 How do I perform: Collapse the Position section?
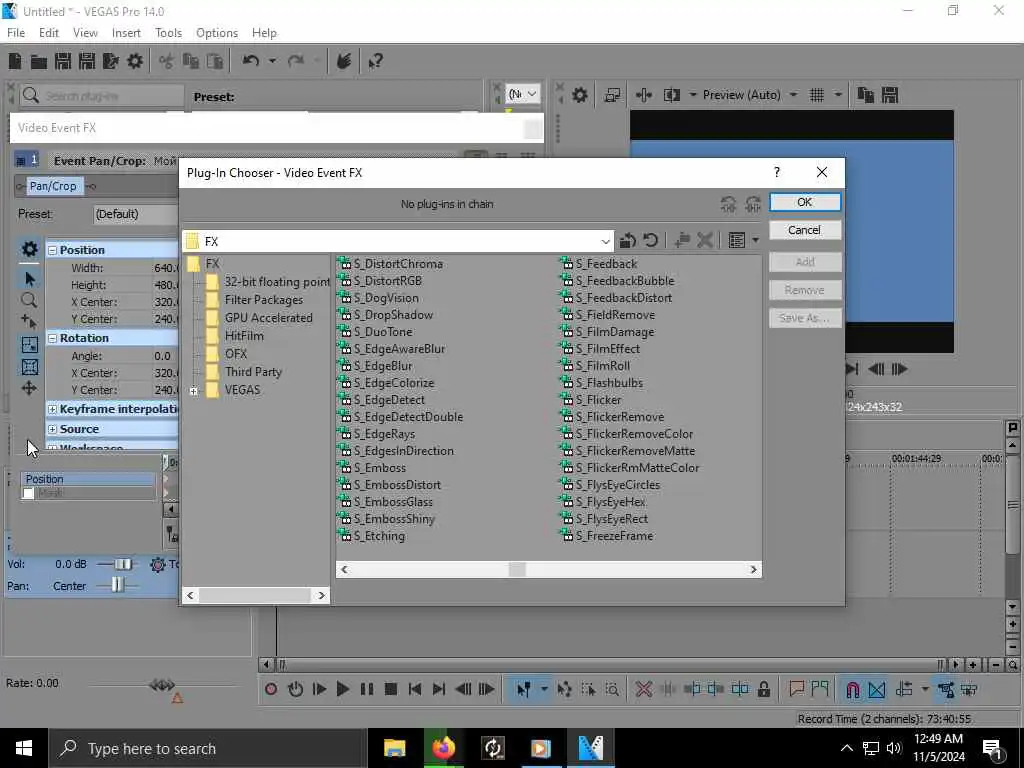coord(53,250)
